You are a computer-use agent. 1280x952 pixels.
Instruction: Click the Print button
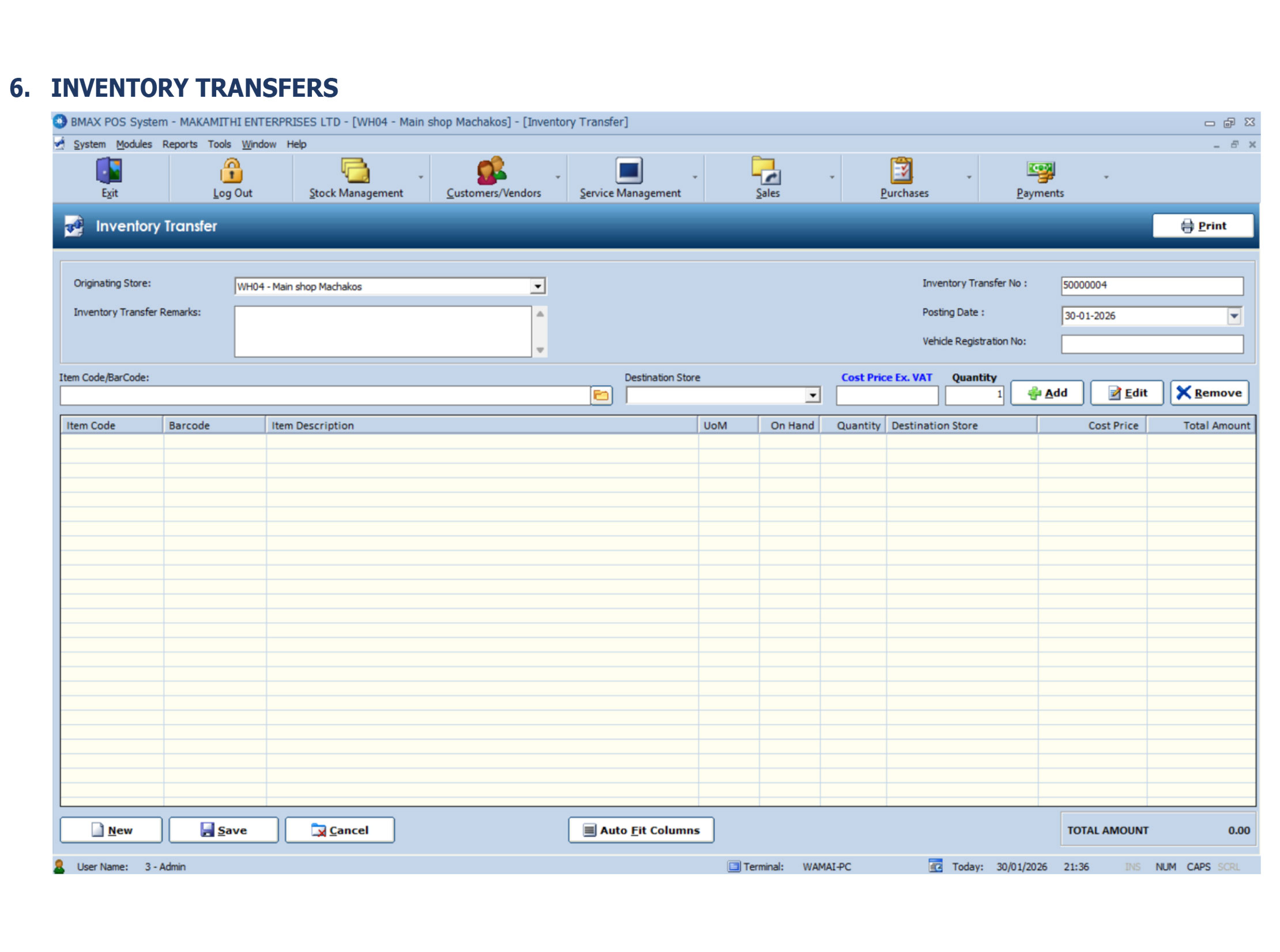[x=1202, y=226]
